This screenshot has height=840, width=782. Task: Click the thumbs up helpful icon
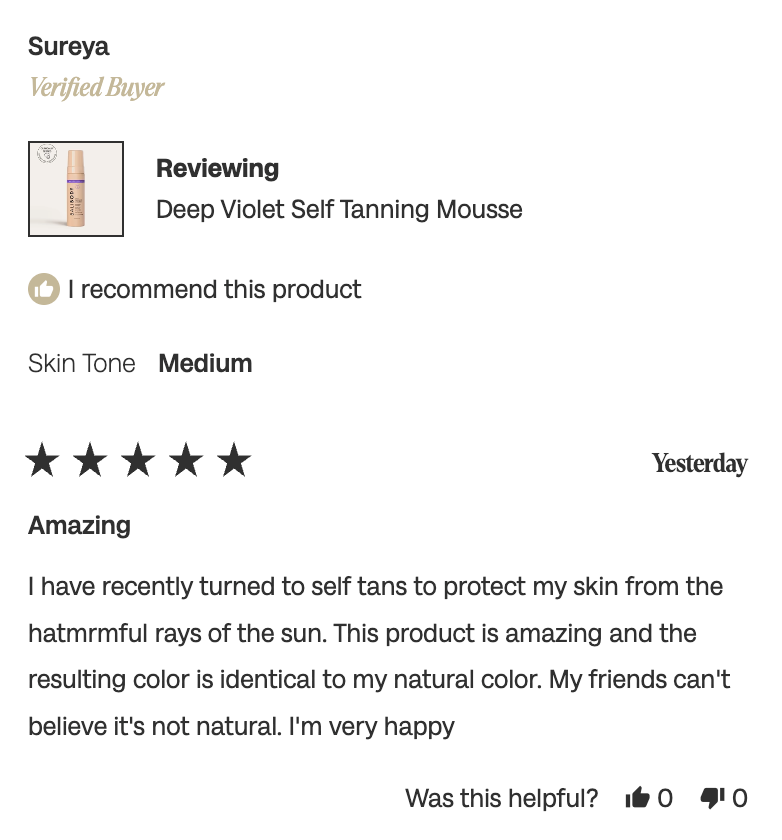pos(637,798)
